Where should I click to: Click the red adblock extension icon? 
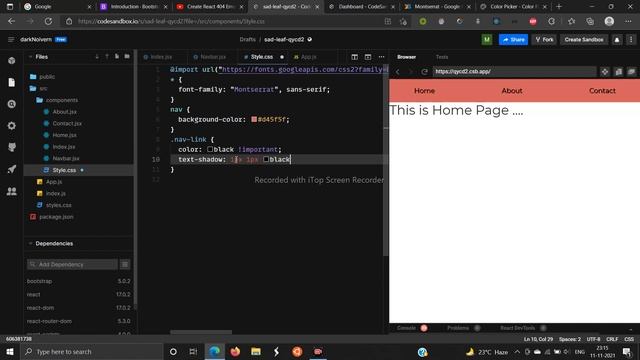click(533, 22)
